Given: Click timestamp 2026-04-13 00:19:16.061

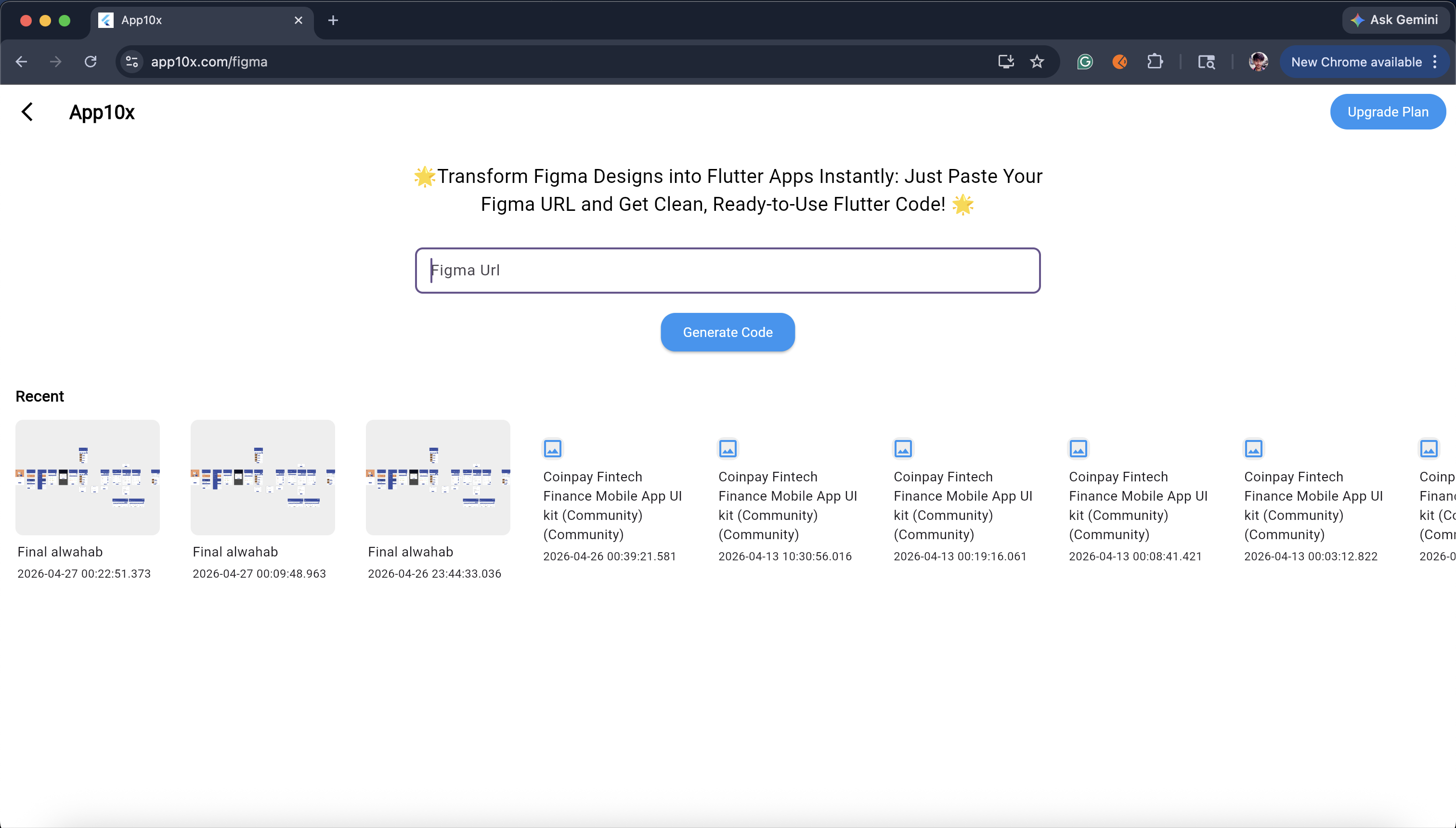Looking at the screenshot, I should tap(960, 557).
